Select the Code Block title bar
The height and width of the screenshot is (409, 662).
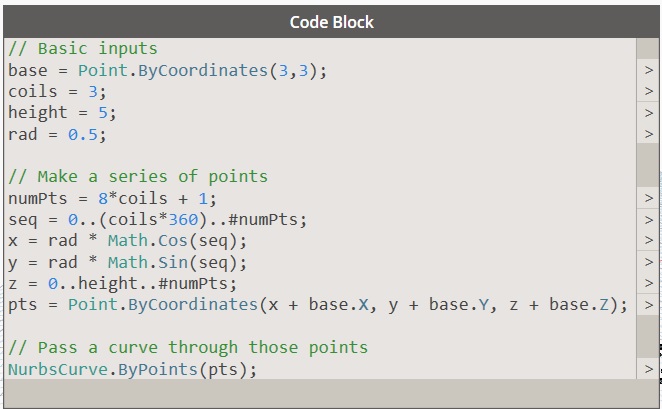point(331,21)
